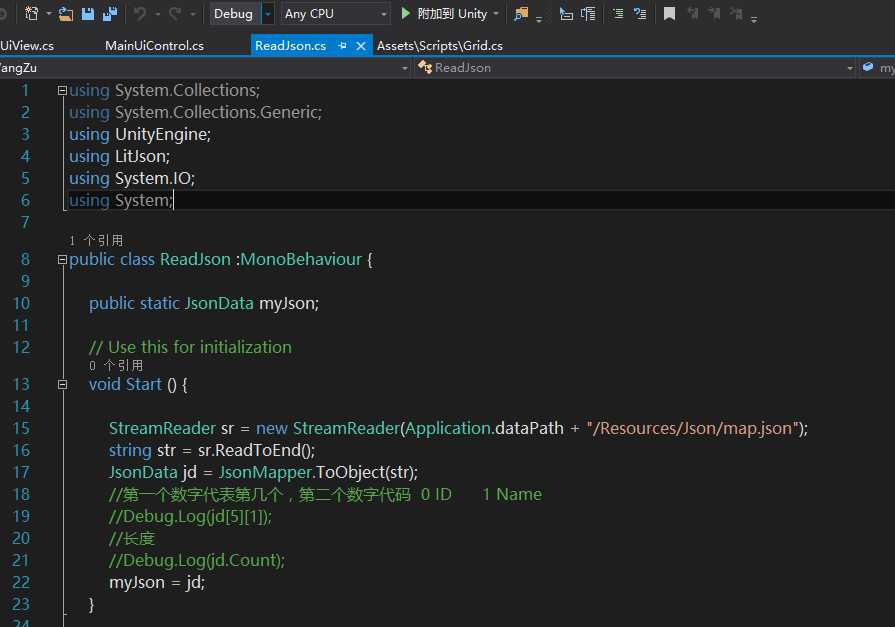Click the 'myJson = jd;' statement

coord(157,582)
